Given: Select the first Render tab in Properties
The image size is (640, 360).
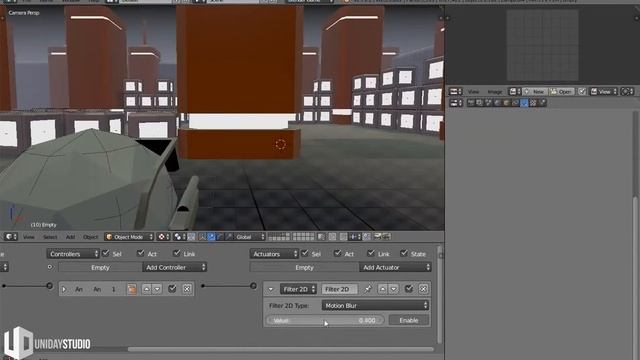Looking at the screenshot, I should (x=471, y=103).
